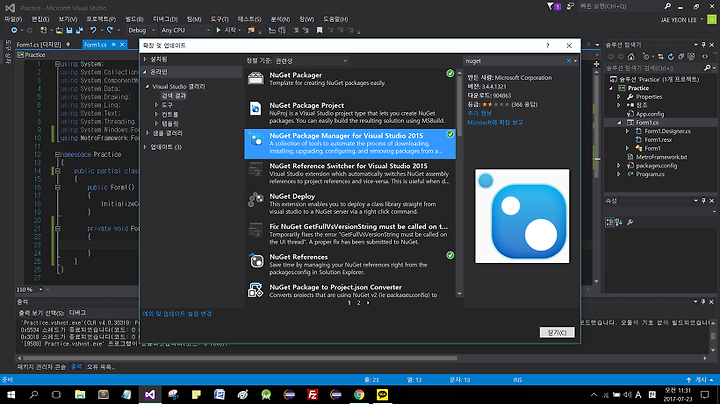Click the Alphabetical sort icon in Properties panel
Image resolution: width=720 pixels, height=404 pixels.
coord(619,222)
